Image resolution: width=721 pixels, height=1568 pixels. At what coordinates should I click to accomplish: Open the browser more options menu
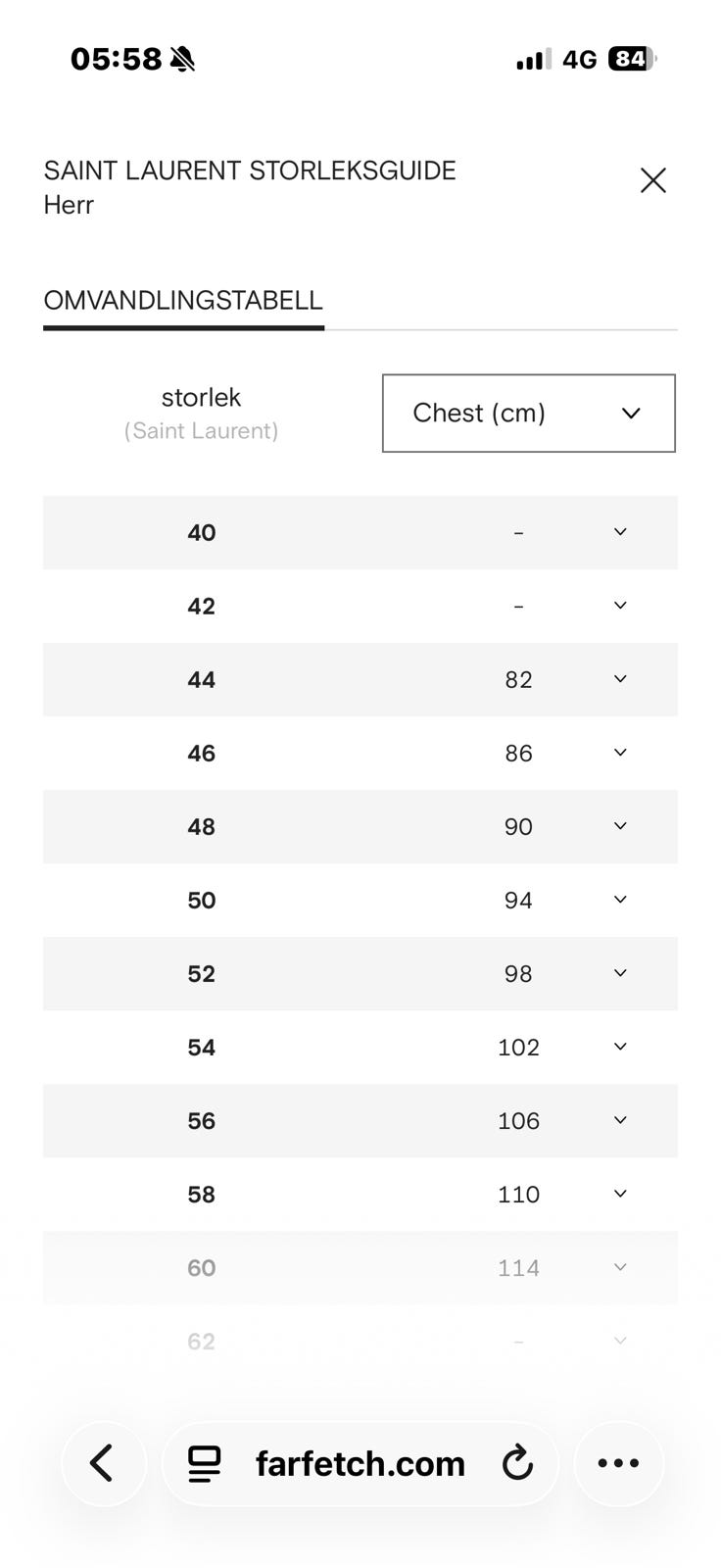click(x=619, y=1463)
